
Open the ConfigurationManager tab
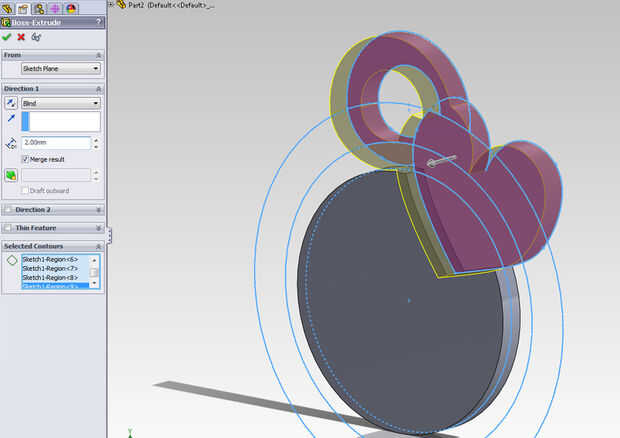coord(39,8)
